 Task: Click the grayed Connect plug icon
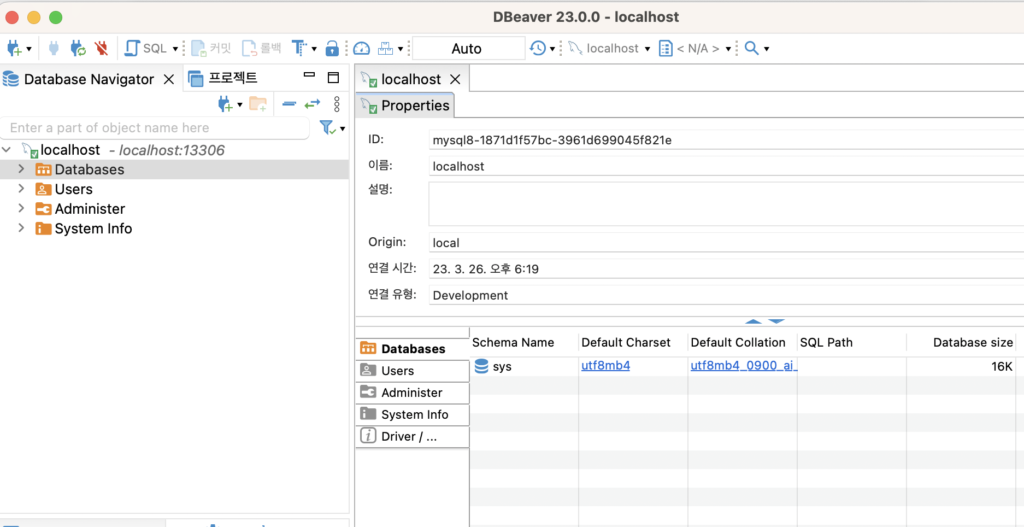coord(55,48)
